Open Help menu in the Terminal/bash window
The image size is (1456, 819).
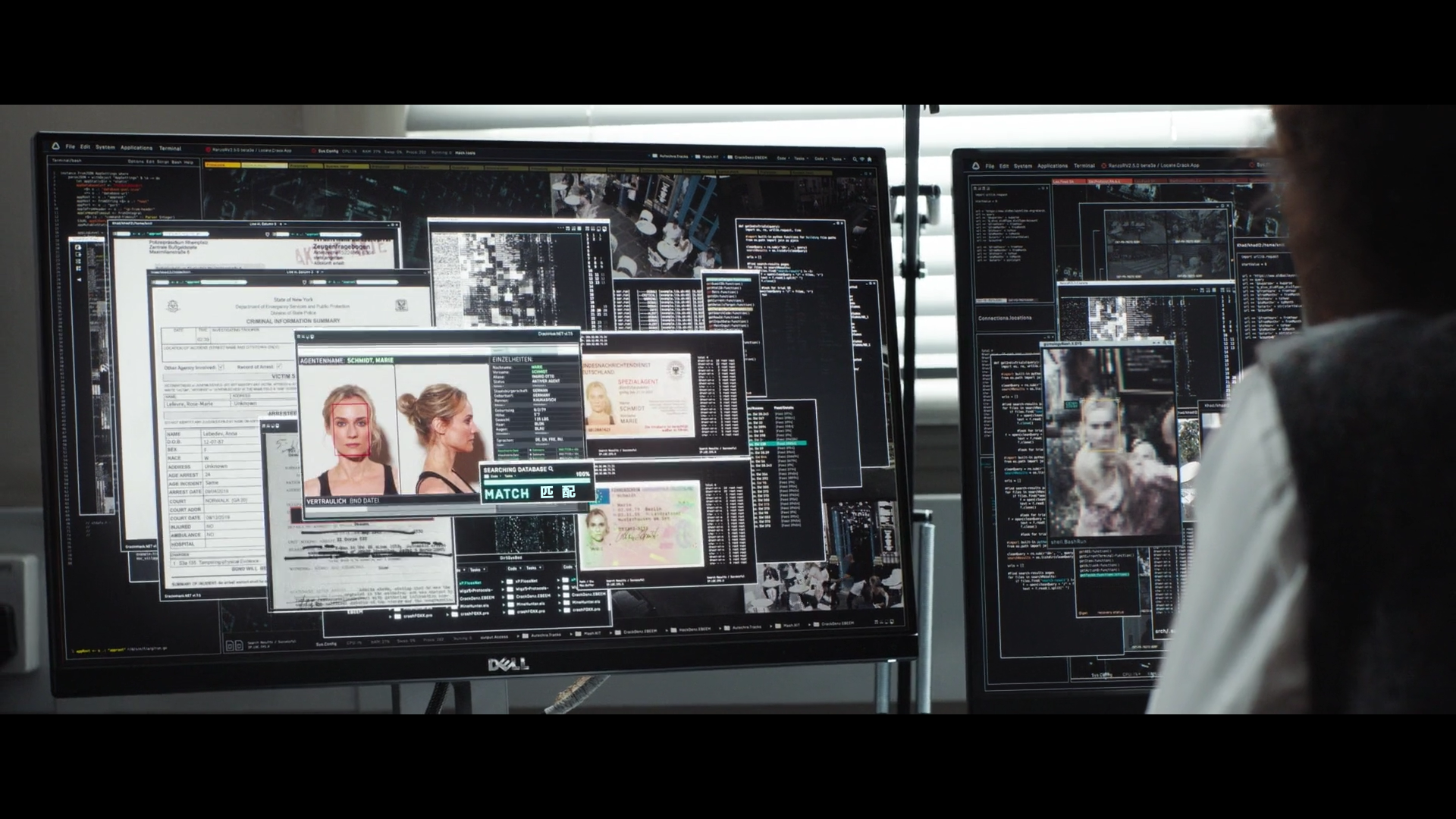point(188,162)
